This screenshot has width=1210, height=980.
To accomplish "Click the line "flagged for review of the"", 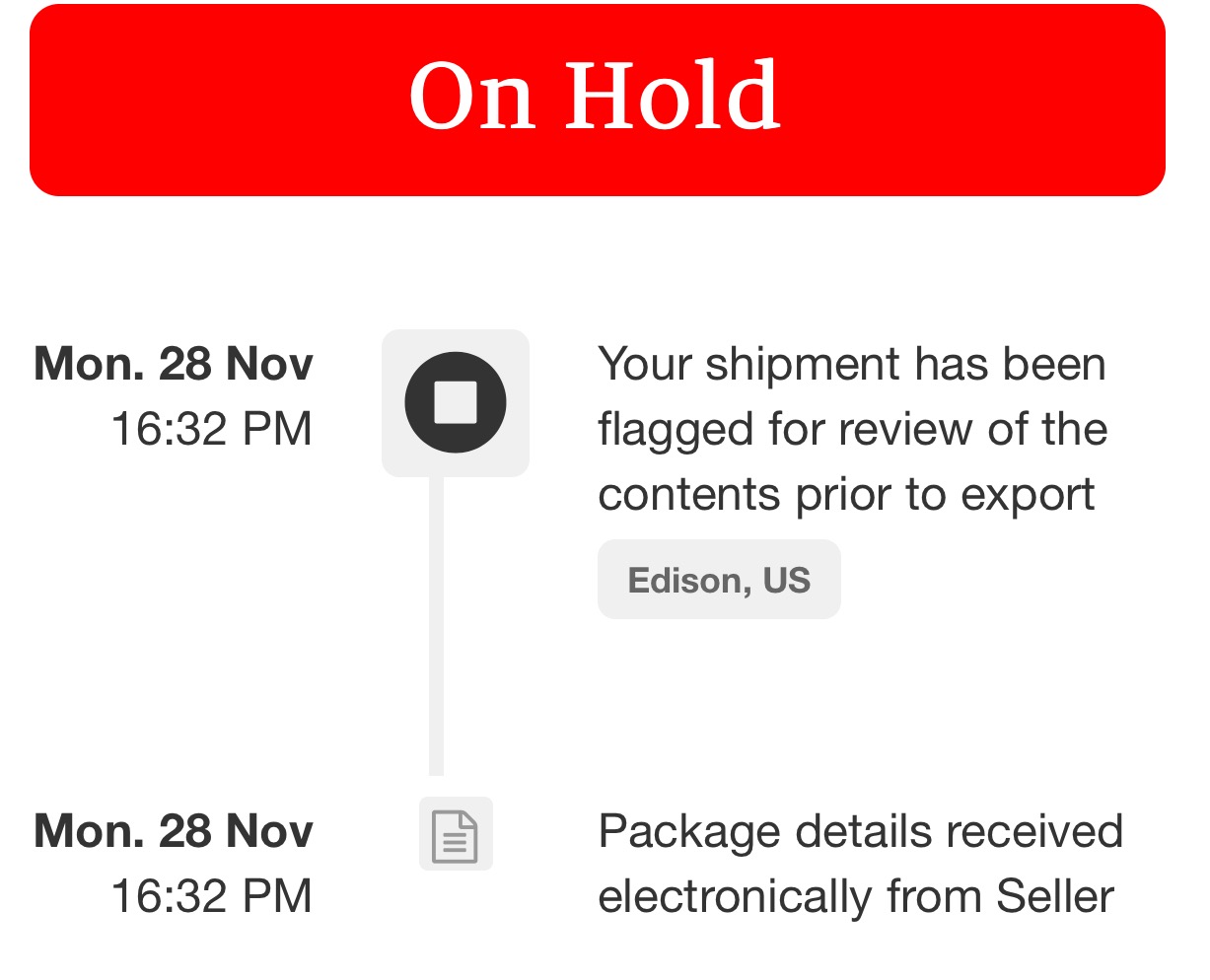I will [x=852, y=429].
